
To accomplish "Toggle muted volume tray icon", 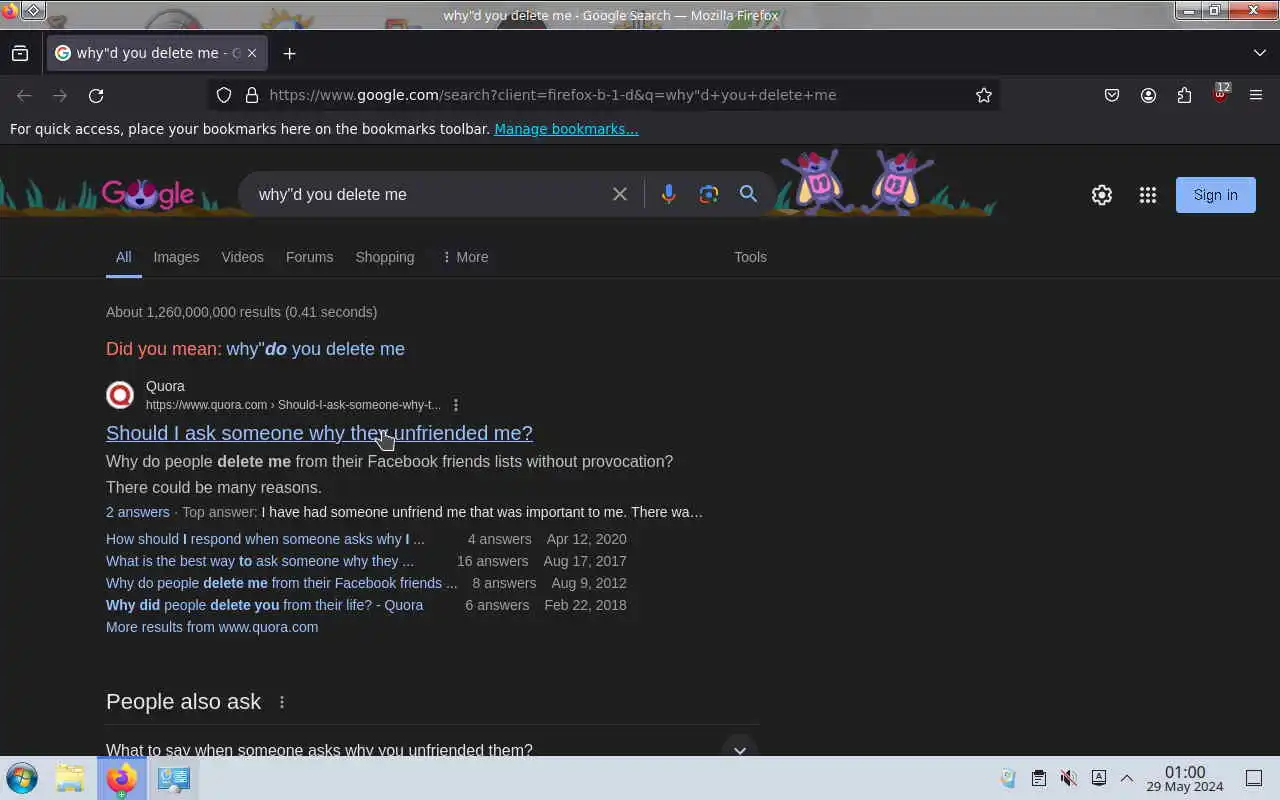I will coord(1068,778).
